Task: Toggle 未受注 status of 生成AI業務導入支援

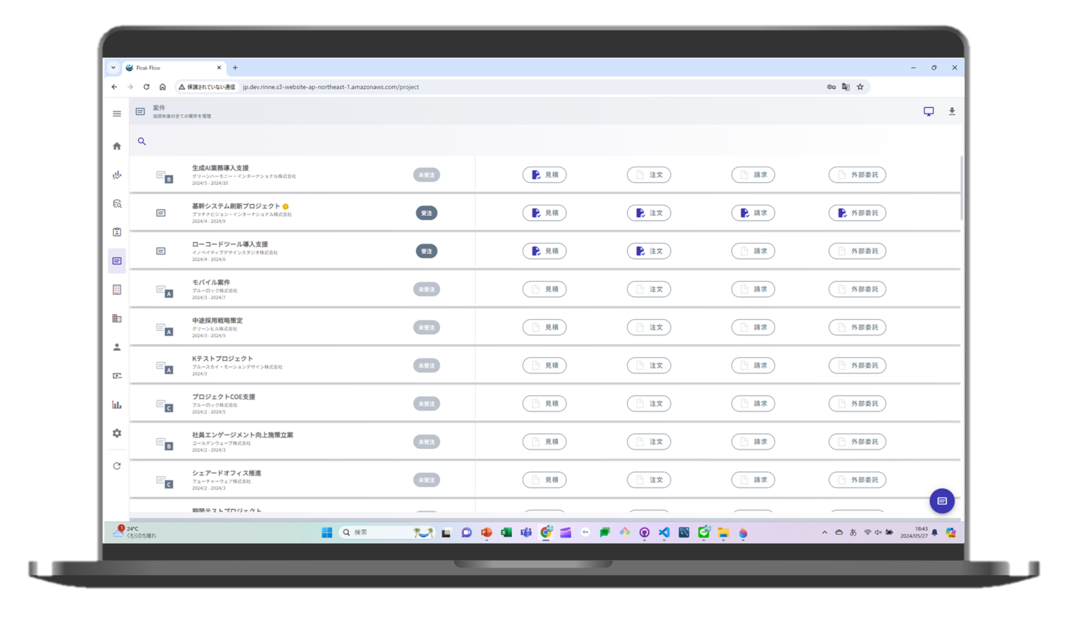Action: pos(427,175)
